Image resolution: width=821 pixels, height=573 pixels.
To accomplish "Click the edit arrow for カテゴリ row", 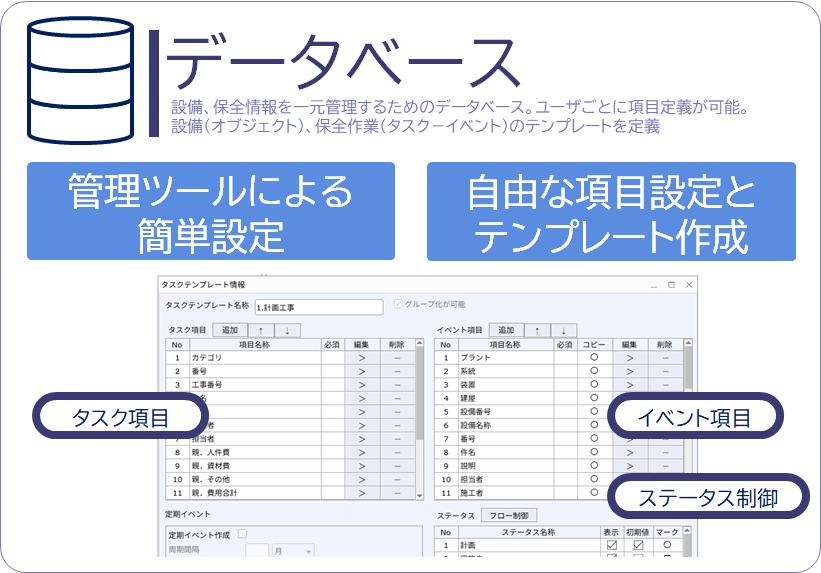I will pyautogui.click(x=361, y=357).
